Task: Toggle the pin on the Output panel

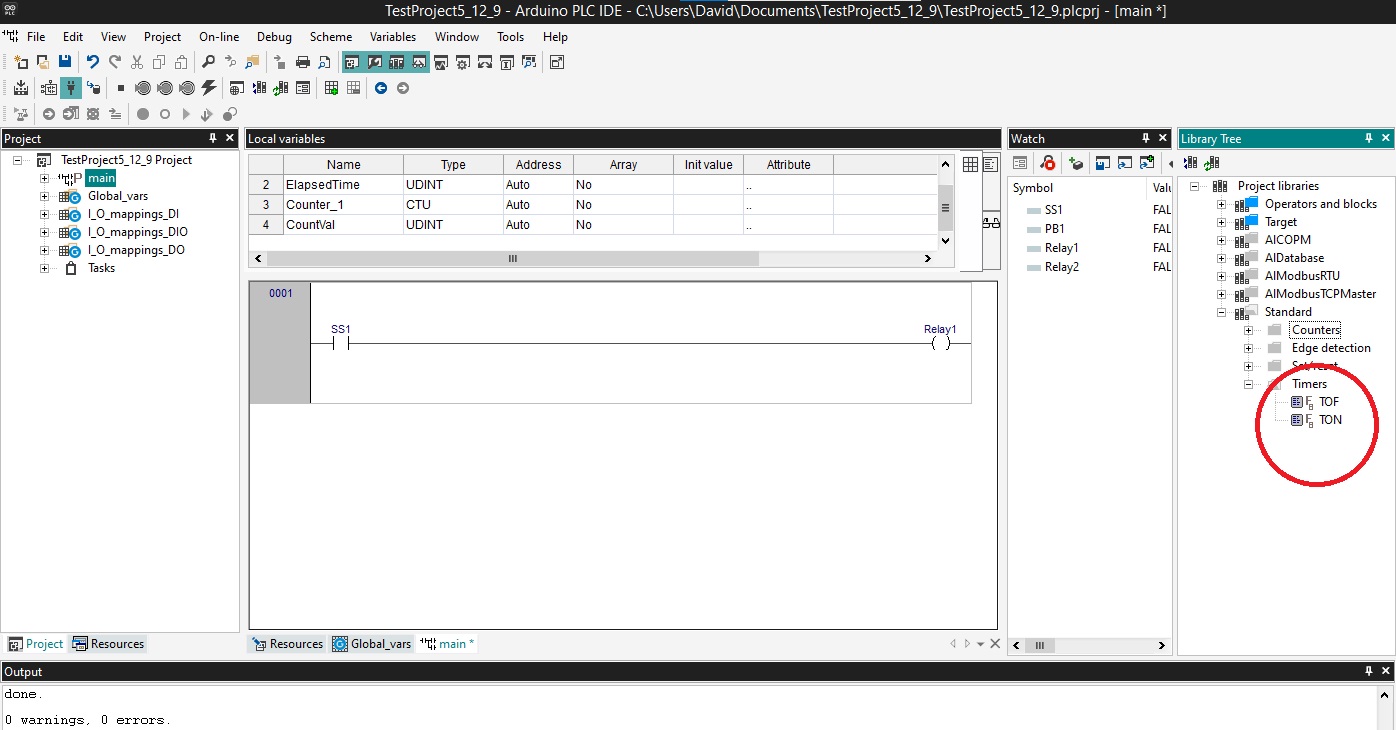Action: pos(1368,671)
